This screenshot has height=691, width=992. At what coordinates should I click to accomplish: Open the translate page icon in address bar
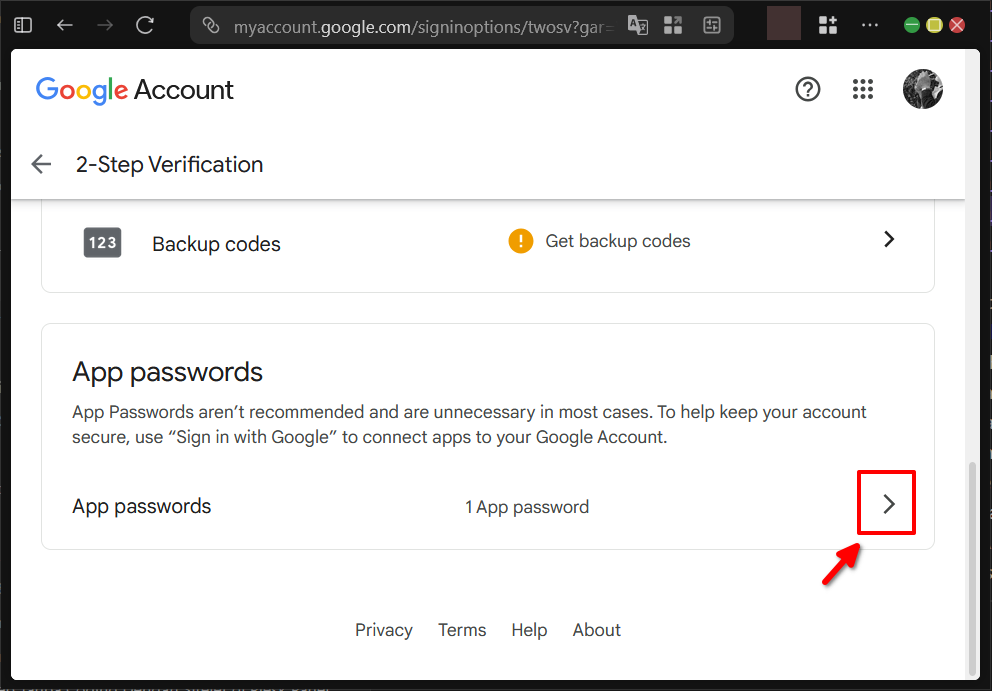pos(638,24)
